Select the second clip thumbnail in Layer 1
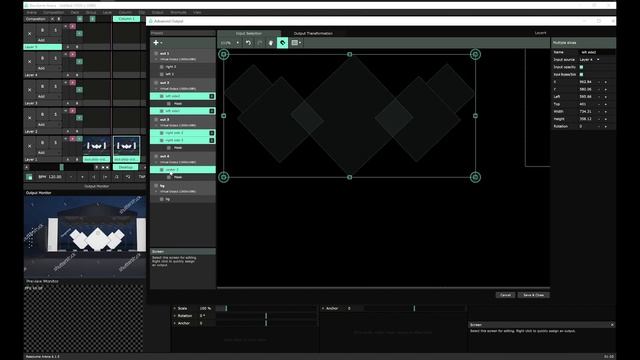Screen dimensions: 640x360 (126, 146)
